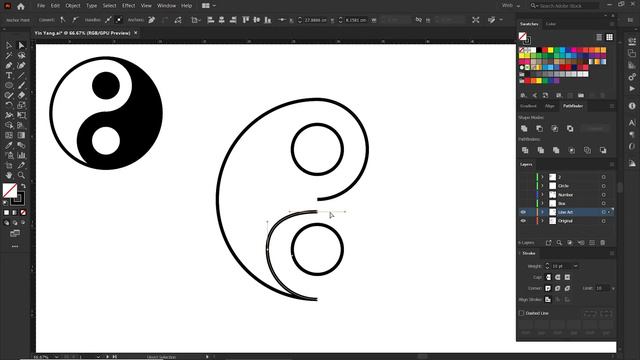The width and height of the screenshot is (640, 360).
Task: Expand the Circle layer
Action: (x=542, y=186)
